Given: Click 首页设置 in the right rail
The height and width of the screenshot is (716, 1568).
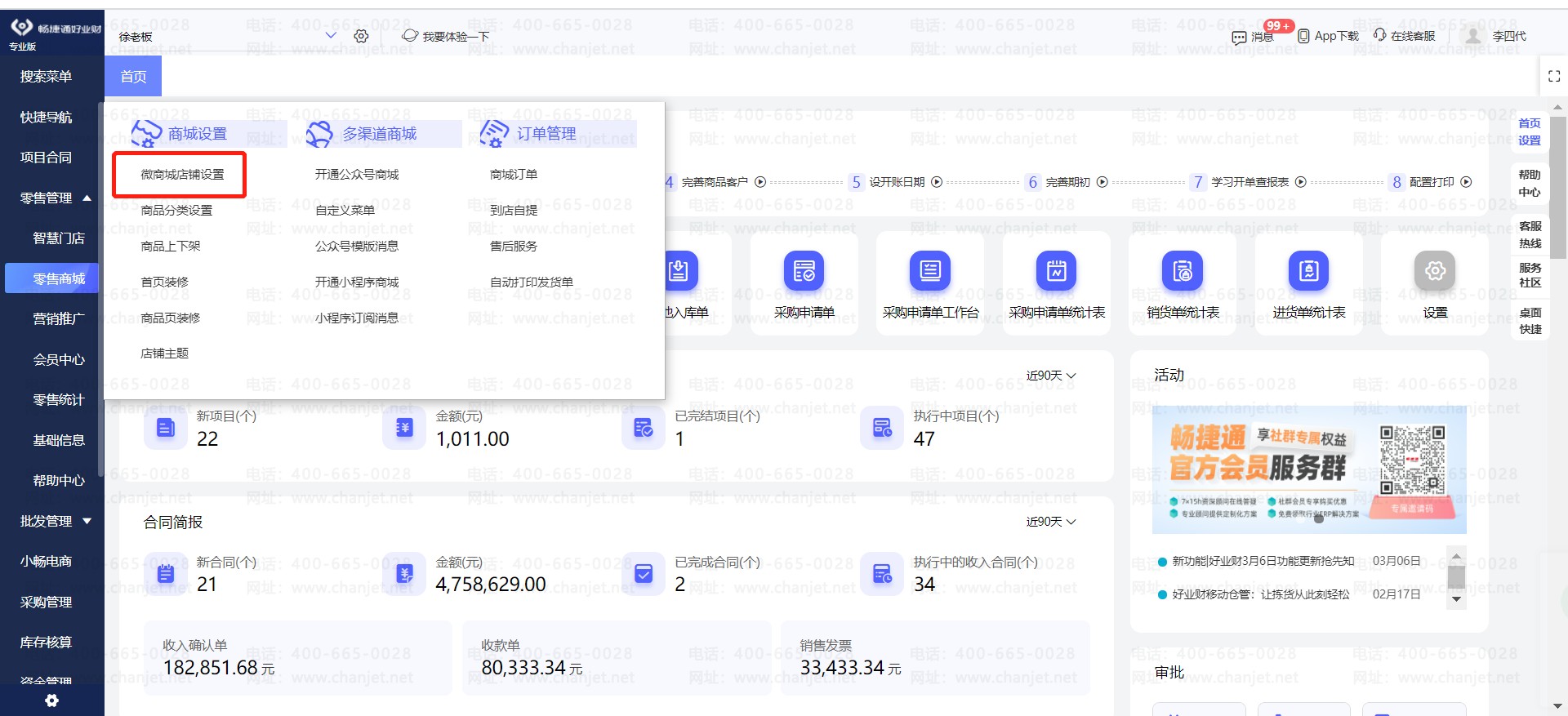Looking at the screenshot, I should tap(1530, 131).
